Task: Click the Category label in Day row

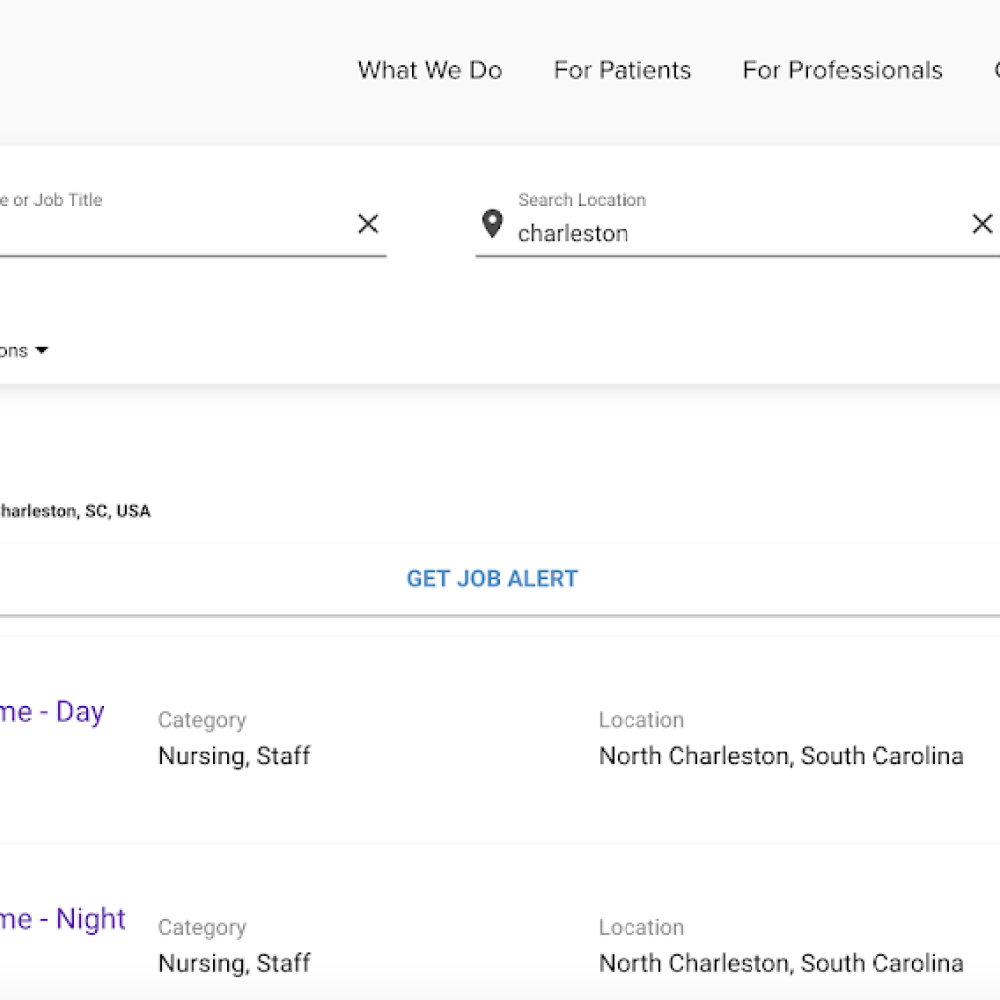Action: [x=201, y=720]
